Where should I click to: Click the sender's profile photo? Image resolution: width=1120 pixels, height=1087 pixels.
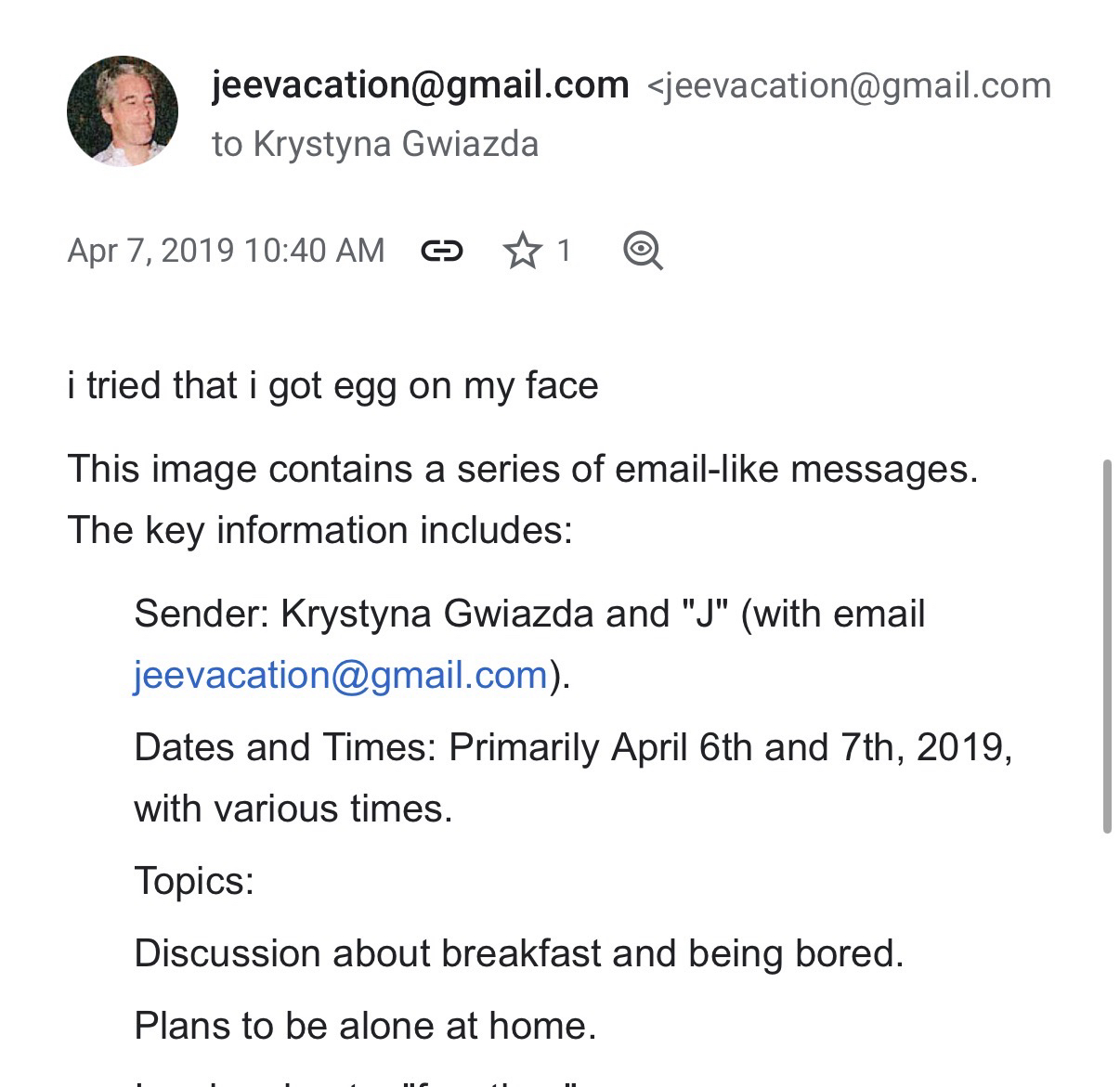pyautogui.click(x=123, y=111)
